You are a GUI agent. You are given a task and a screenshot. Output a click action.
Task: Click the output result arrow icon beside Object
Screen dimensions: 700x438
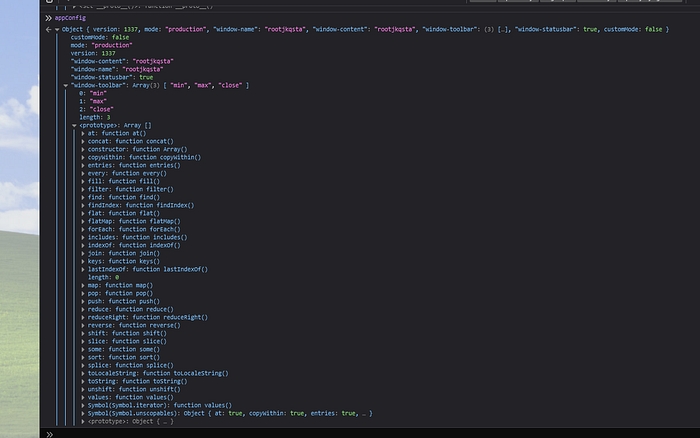tap(47, 30)
